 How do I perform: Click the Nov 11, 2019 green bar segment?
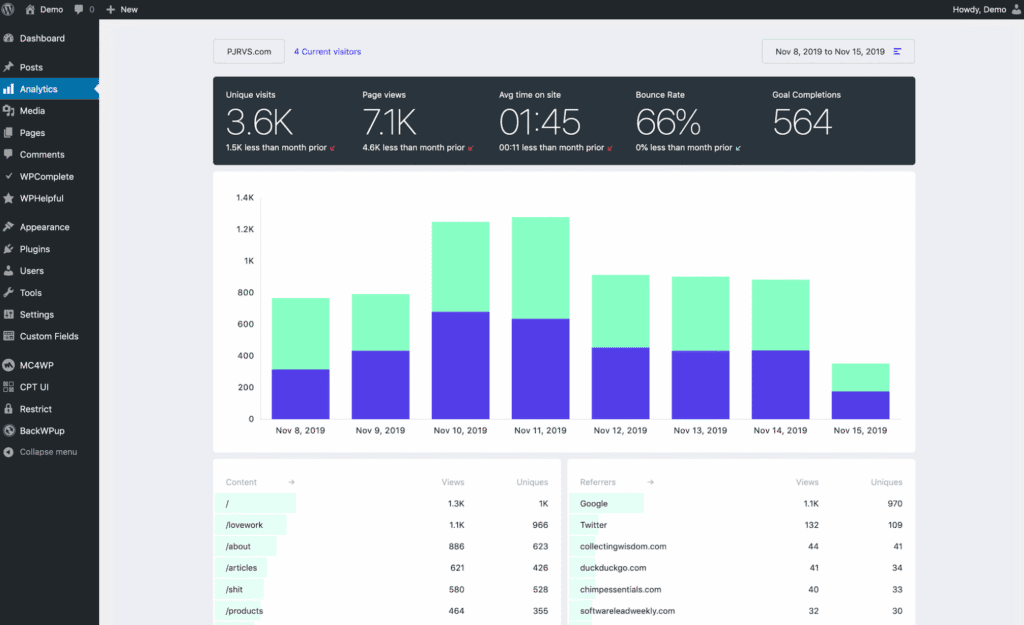tap(540, 267)
